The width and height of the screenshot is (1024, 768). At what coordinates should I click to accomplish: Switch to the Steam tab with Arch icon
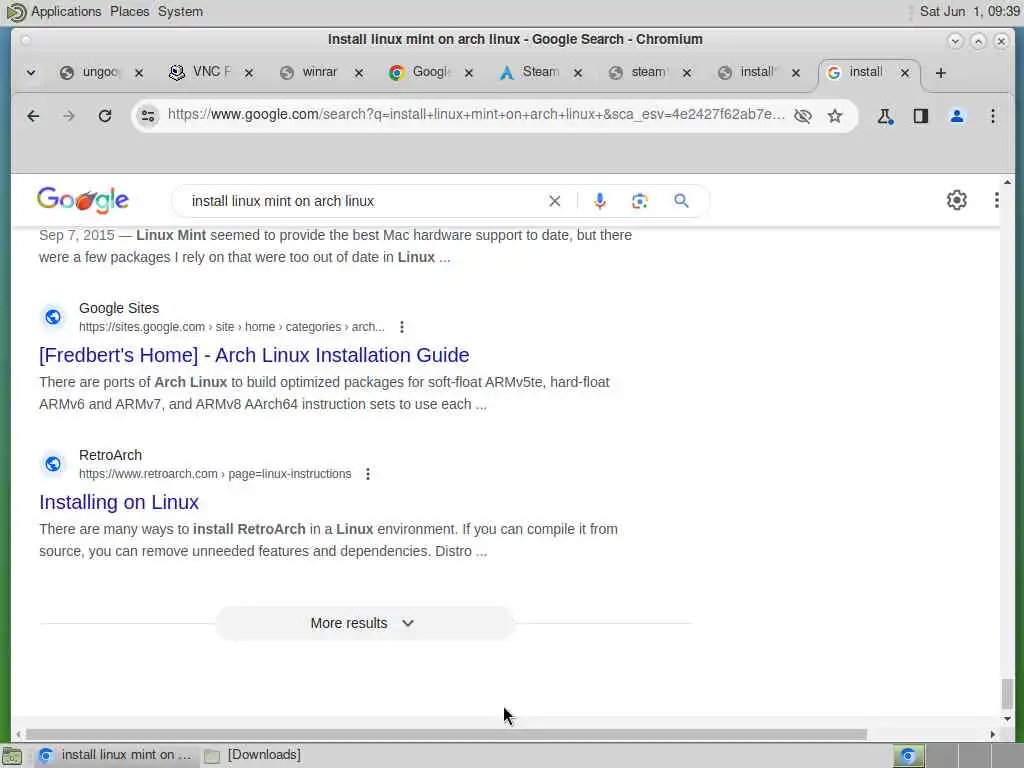(530, 72)
